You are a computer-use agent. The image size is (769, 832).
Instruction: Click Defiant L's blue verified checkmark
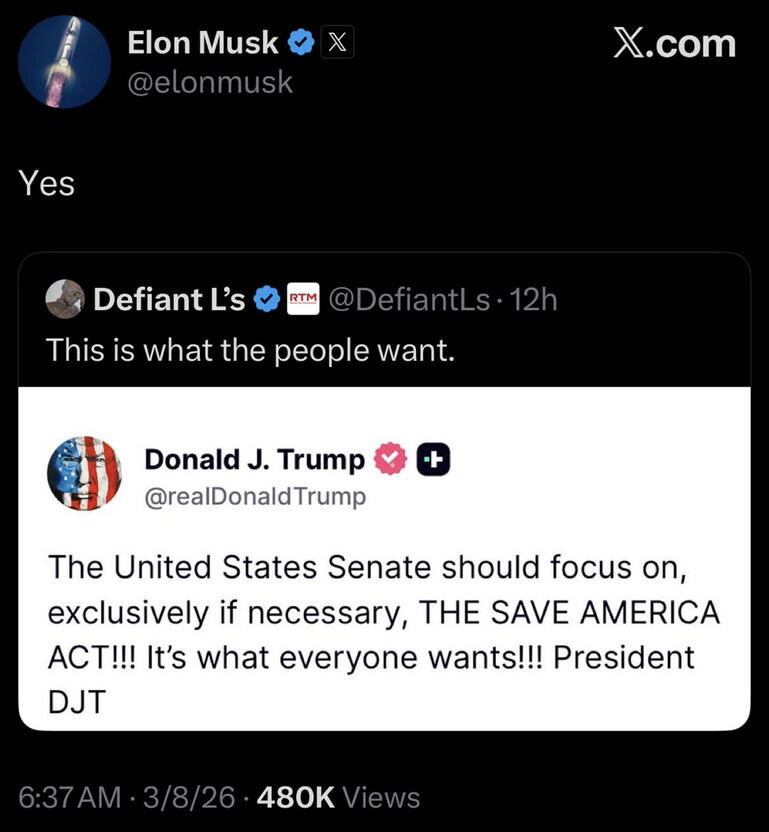coord(266,299)
